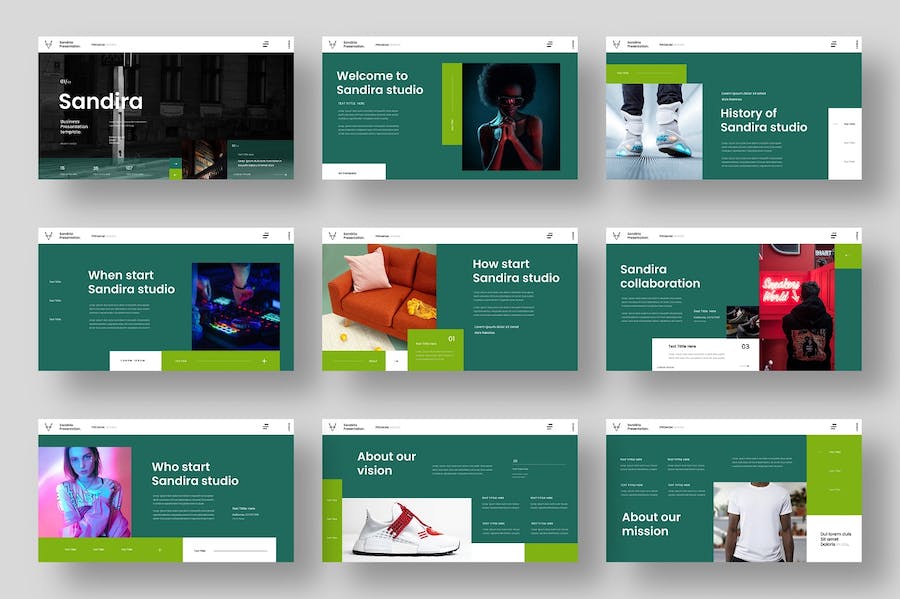Viewport: 900px width, 599px height.
Task: Click the green tab above the sneaker photo on History slide
Action: (644, 73)
